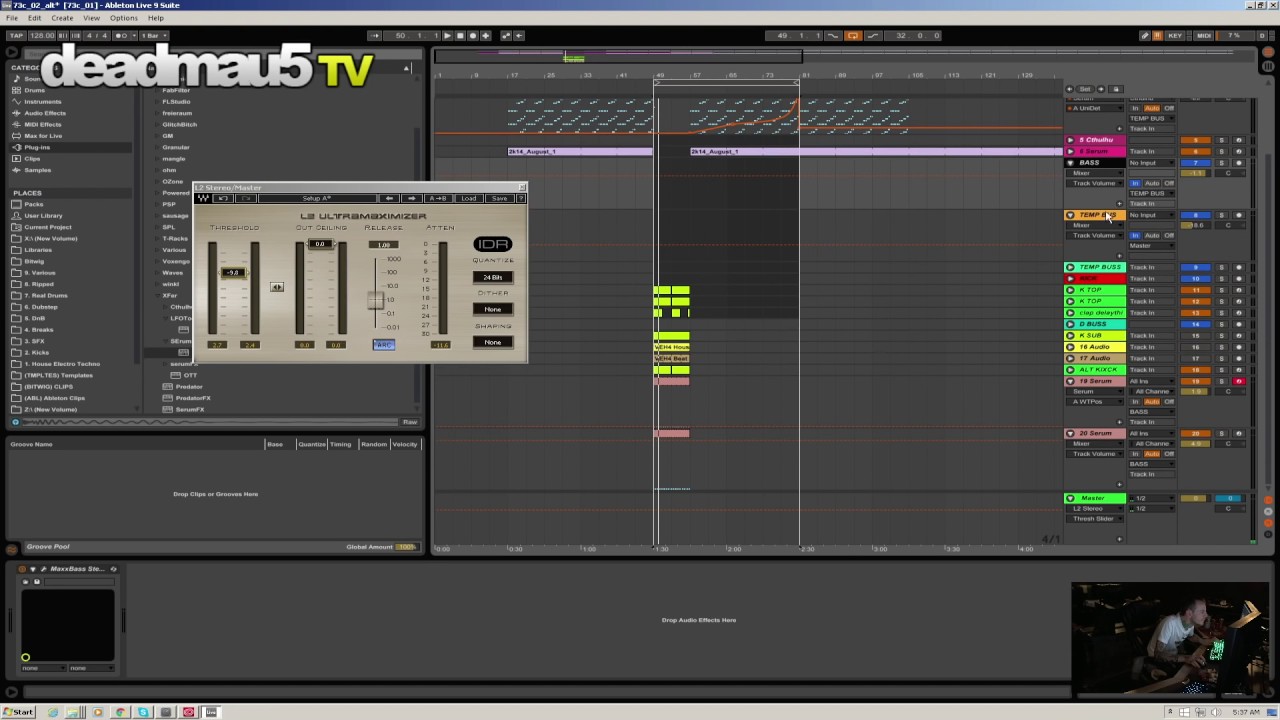Select the Max for Live category
This screenshot has height=720, width=1280.
(43, 135)
